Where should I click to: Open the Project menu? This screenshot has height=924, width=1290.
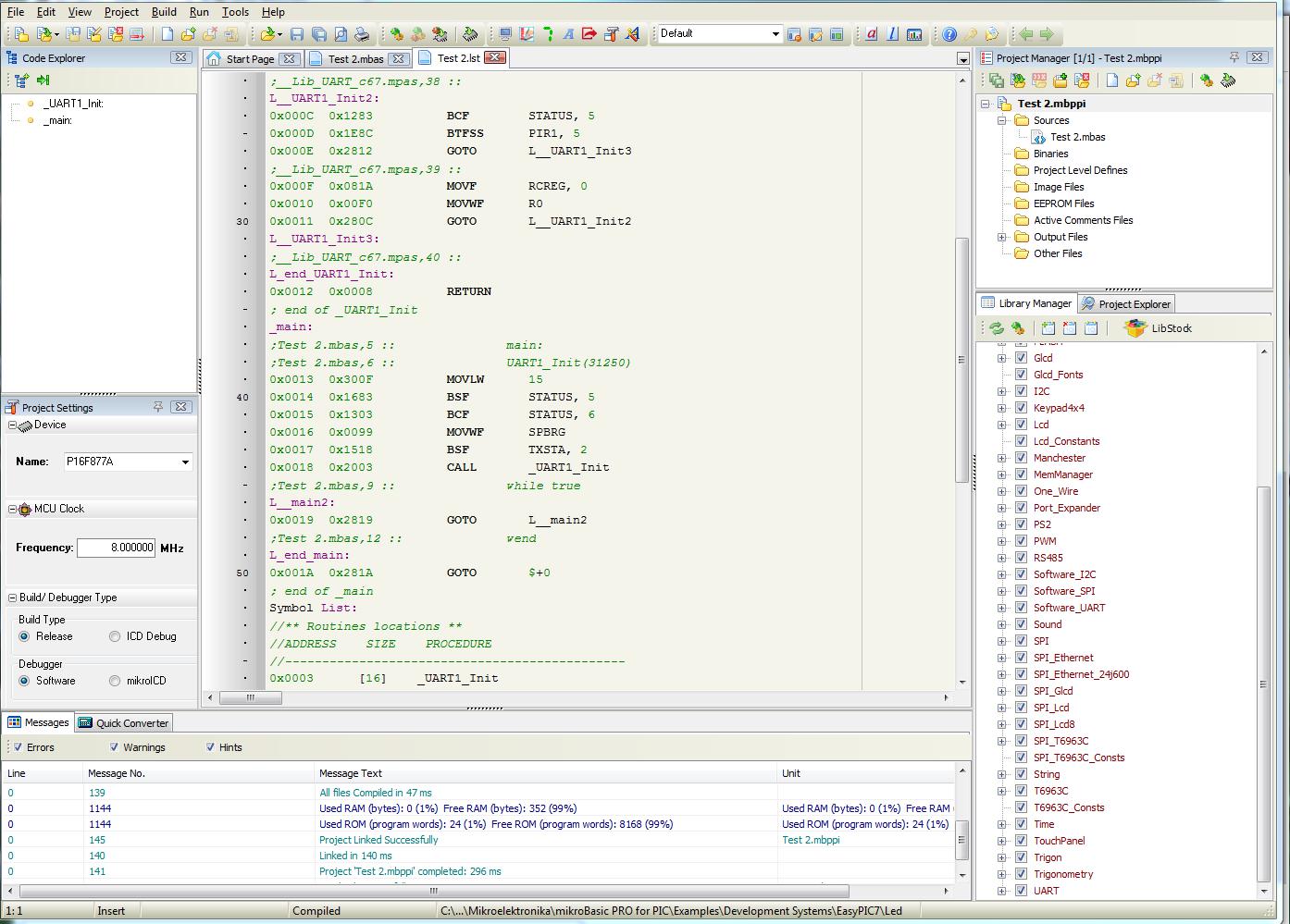tap(121, 12)
